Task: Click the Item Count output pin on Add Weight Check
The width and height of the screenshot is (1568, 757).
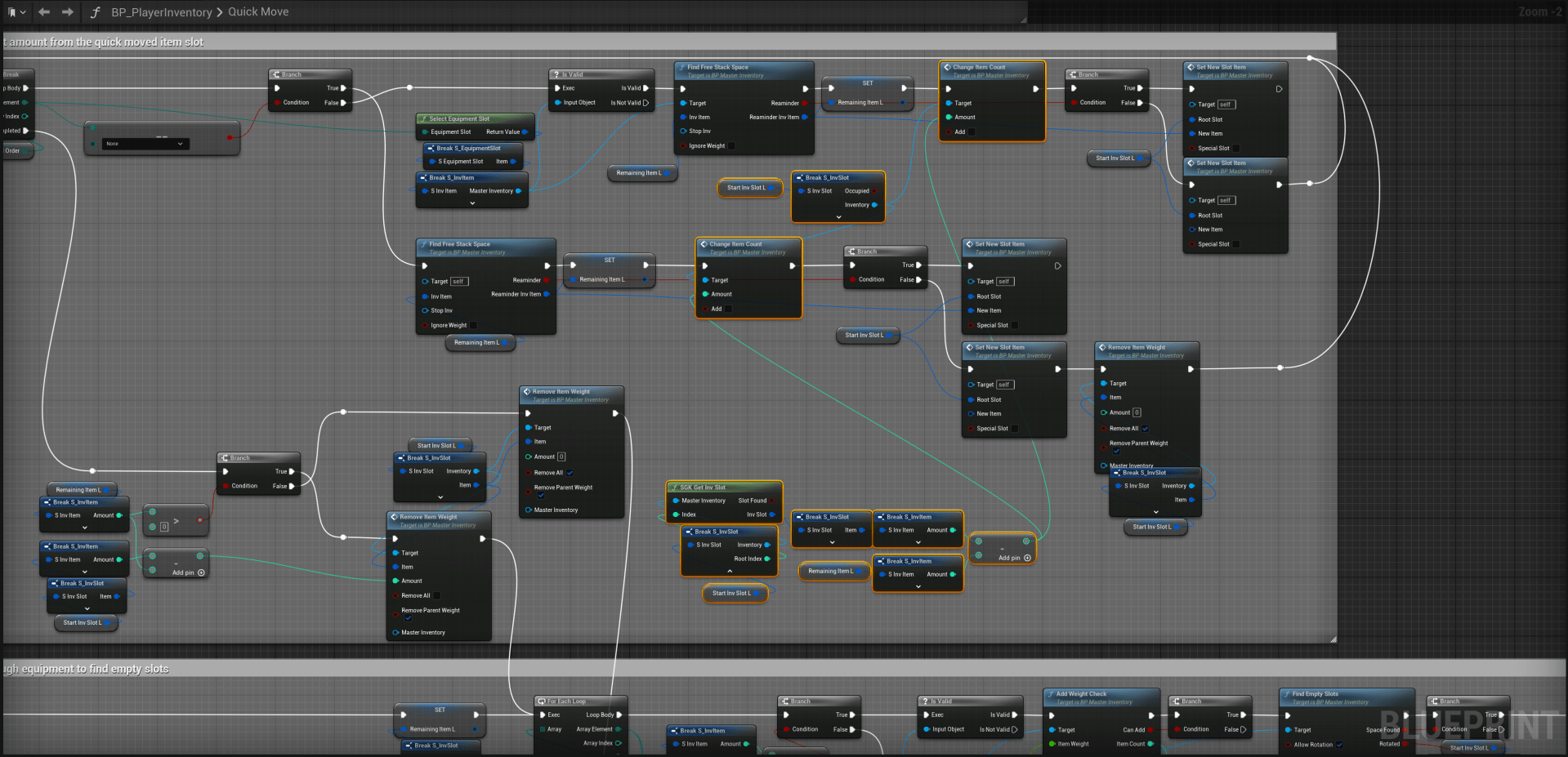Action: 1150,744
